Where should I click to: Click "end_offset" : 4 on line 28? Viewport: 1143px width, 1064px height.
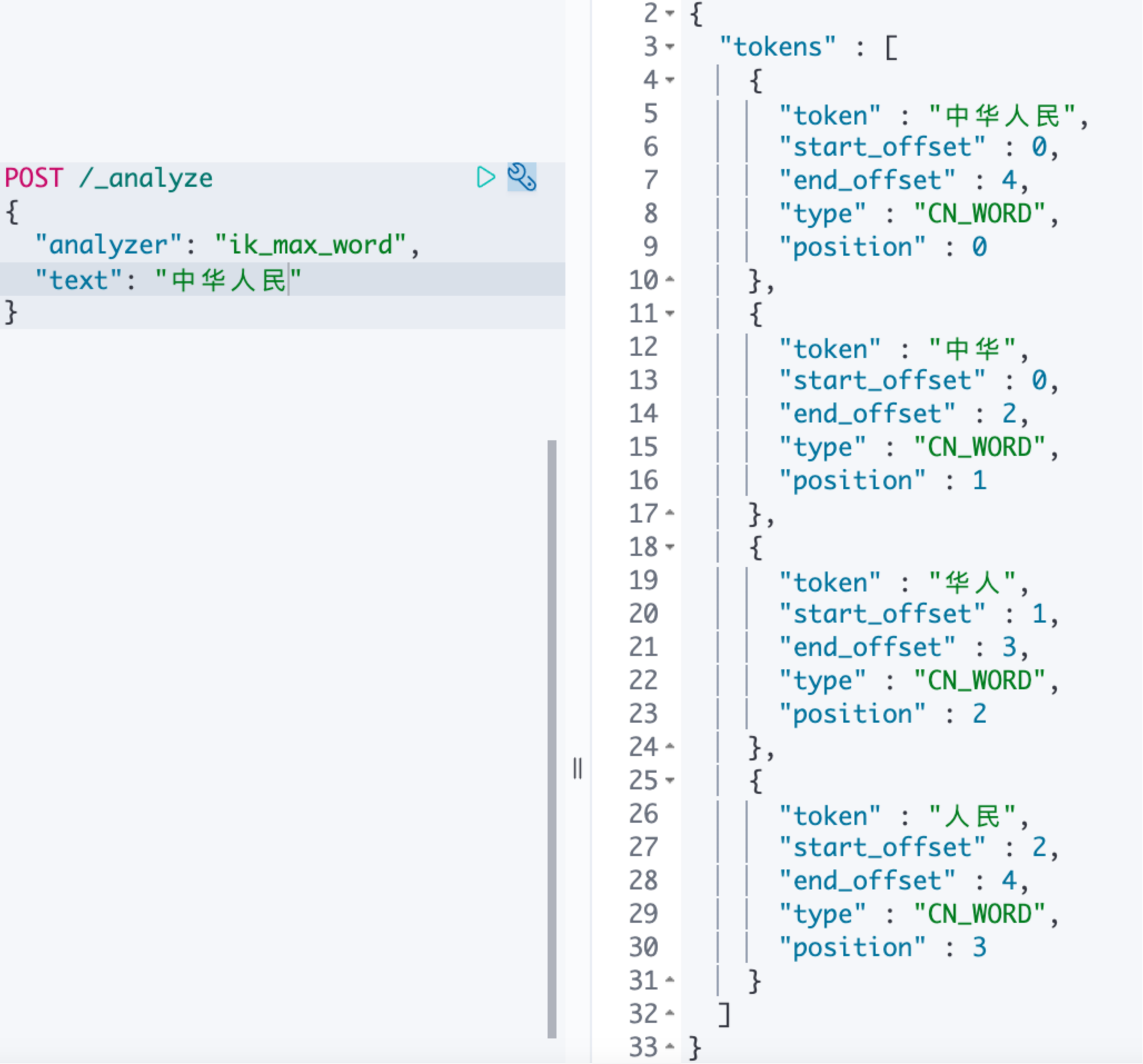point(898,880)
